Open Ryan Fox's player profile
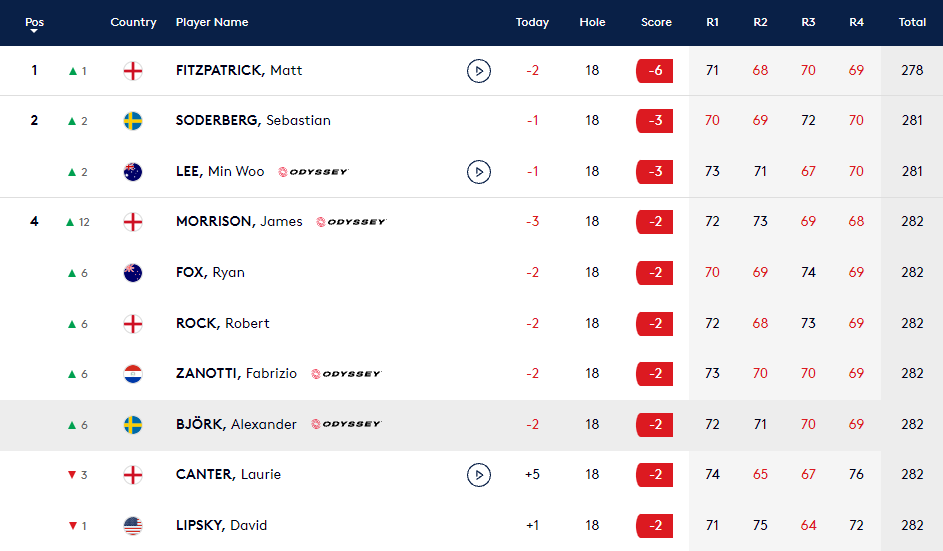Viewport: 943px width, 551px height. pos(210,273)
